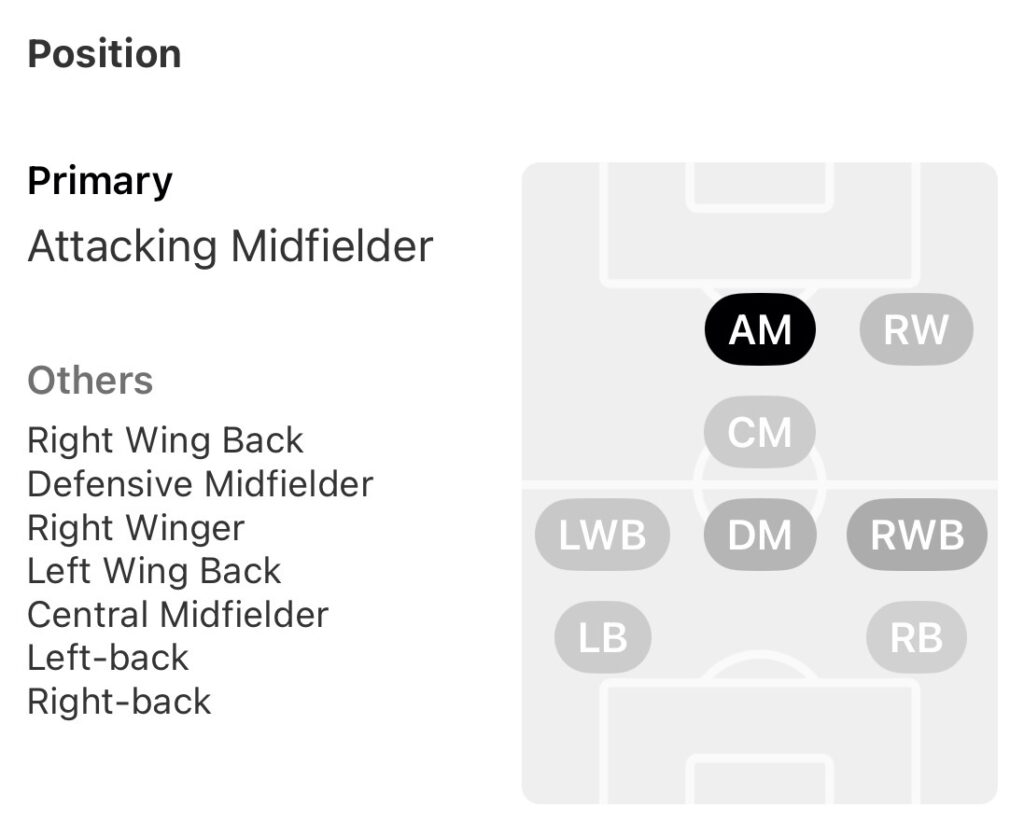Open the Position section header
Screen dimensions: 1024x835
(105, 54)
